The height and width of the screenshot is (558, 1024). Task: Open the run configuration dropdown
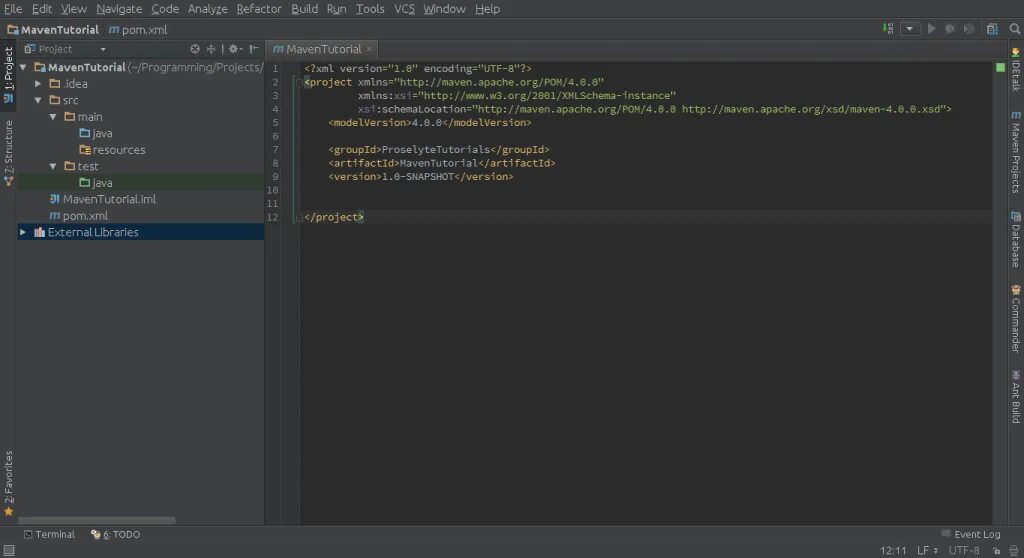tap(910, 29)
